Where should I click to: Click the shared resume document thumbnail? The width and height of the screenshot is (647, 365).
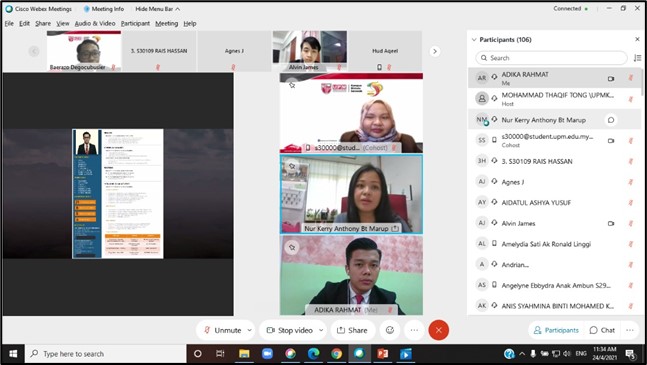(118, 194)
